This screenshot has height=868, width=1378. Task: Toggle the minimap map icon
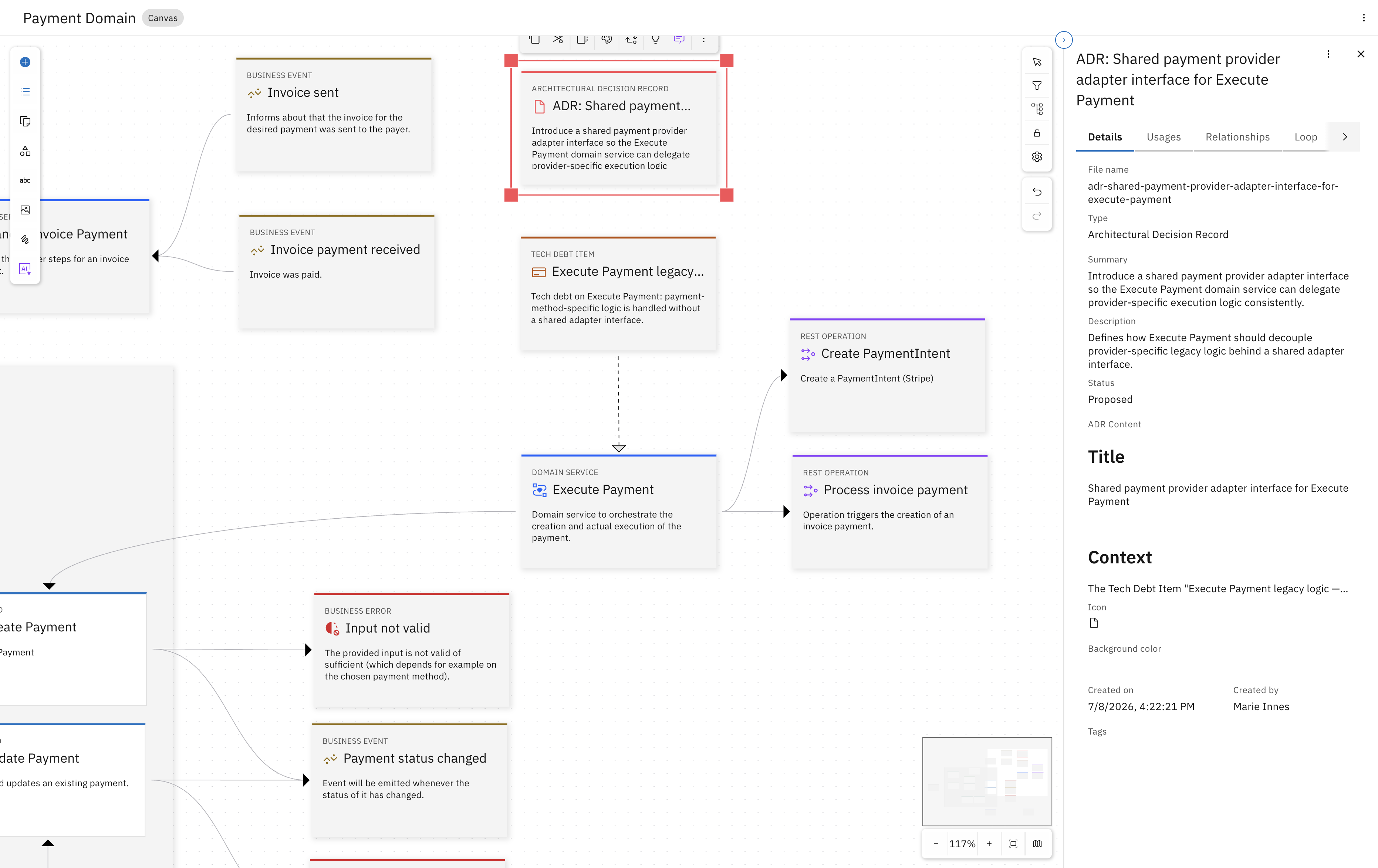[x=1037, y=843]
